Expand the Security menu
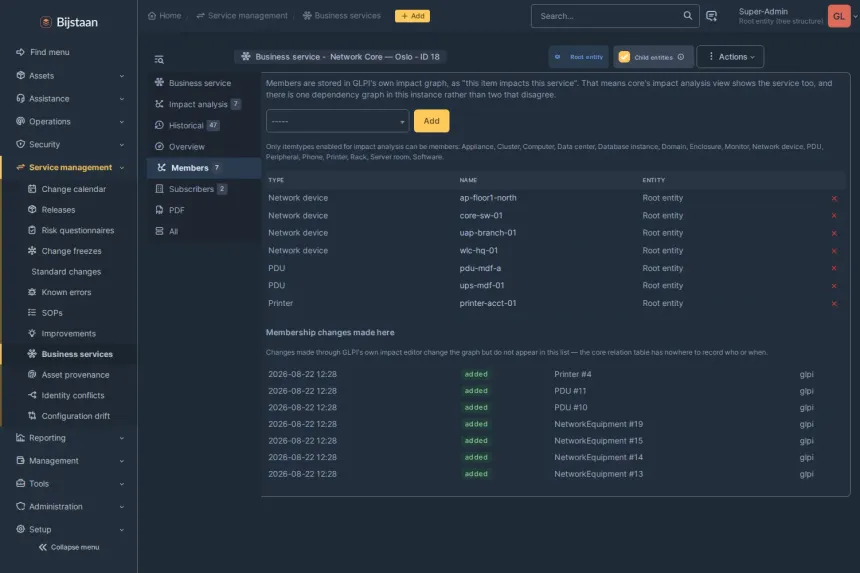860x573 pixels. 69,145
